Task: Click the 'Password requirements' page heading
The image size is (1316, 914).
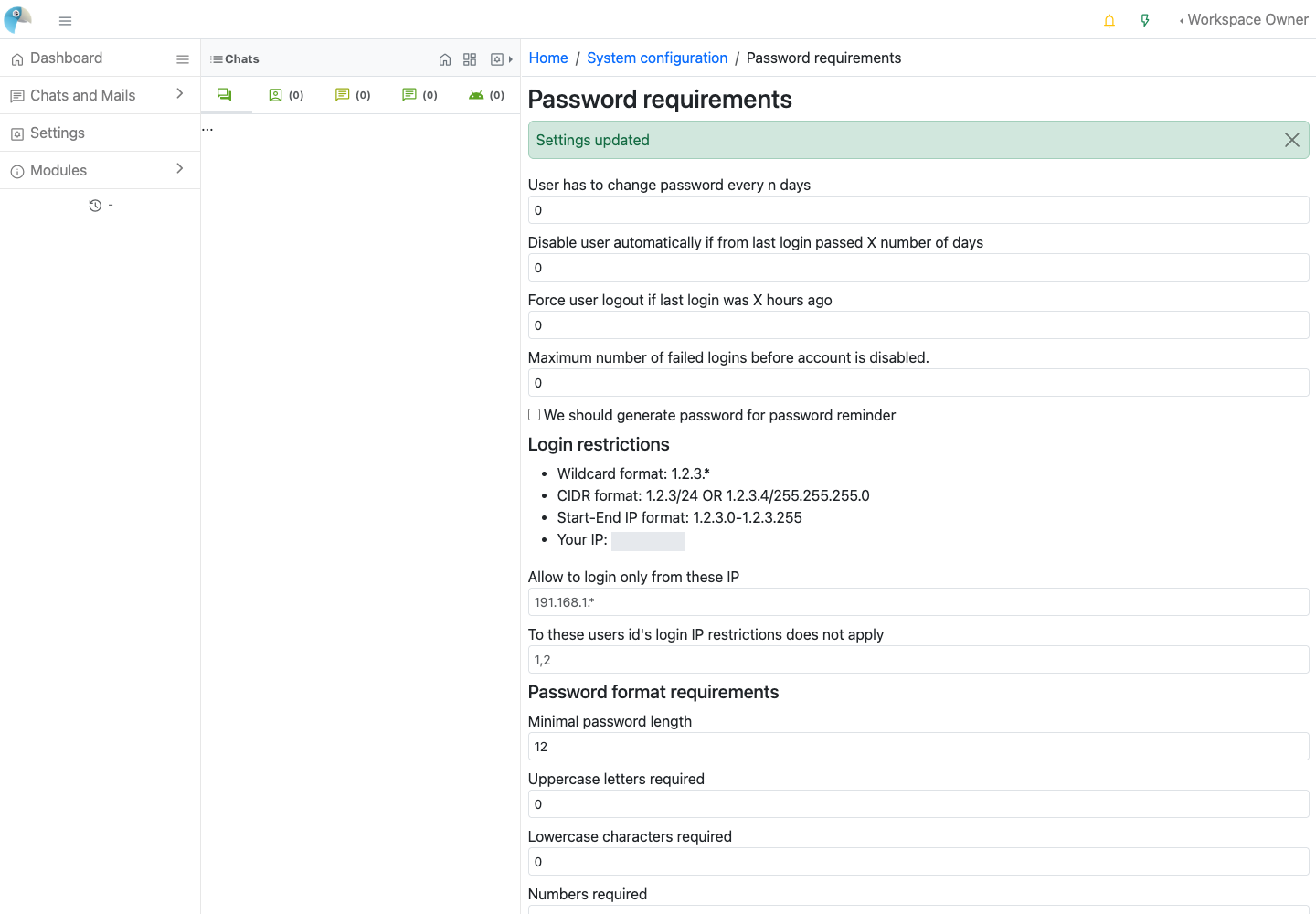Action: coord(660,100)
